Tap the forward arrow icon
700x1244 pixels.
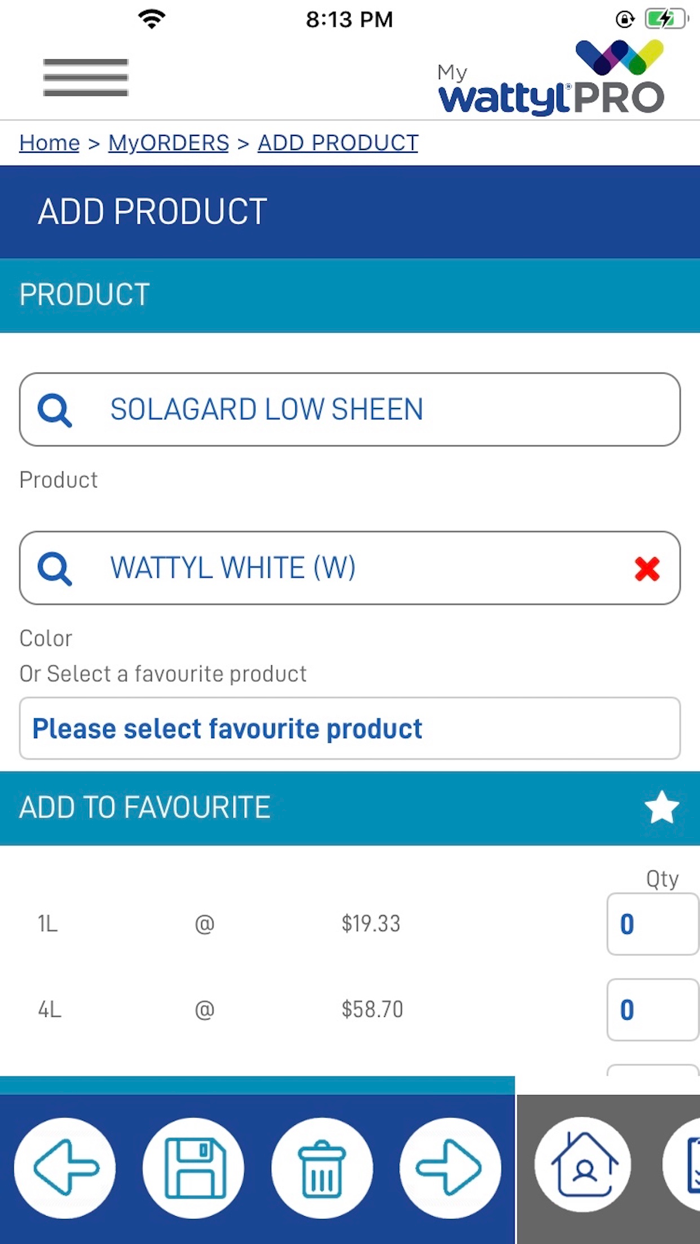coord(450,1167)
